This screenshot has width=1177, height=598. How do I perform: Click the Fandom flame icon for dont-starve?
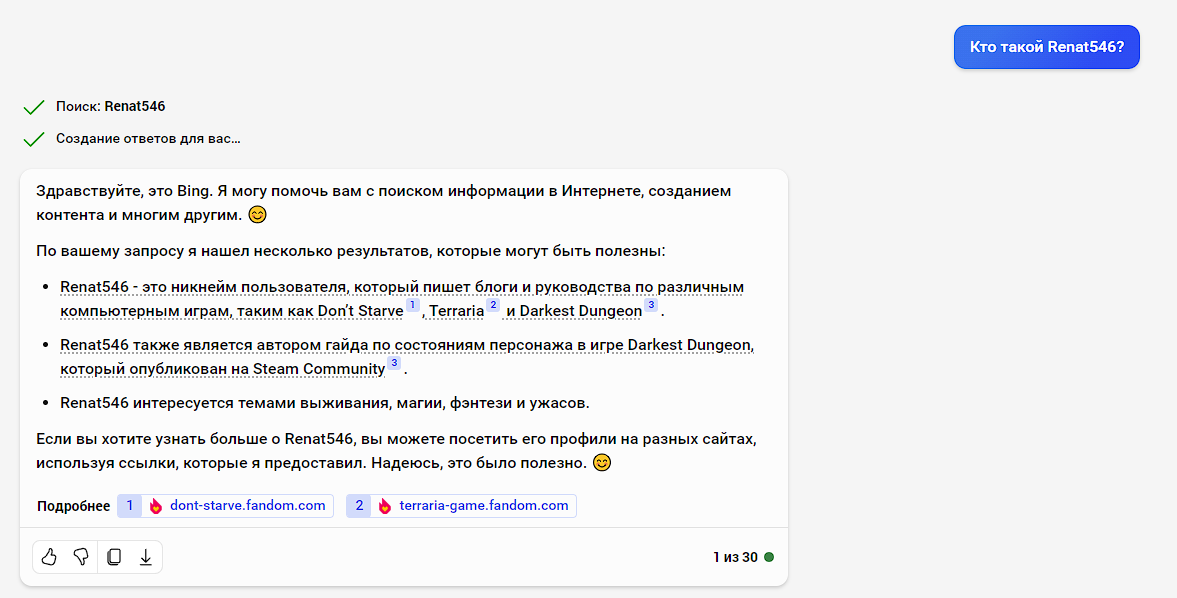[156, 506]
